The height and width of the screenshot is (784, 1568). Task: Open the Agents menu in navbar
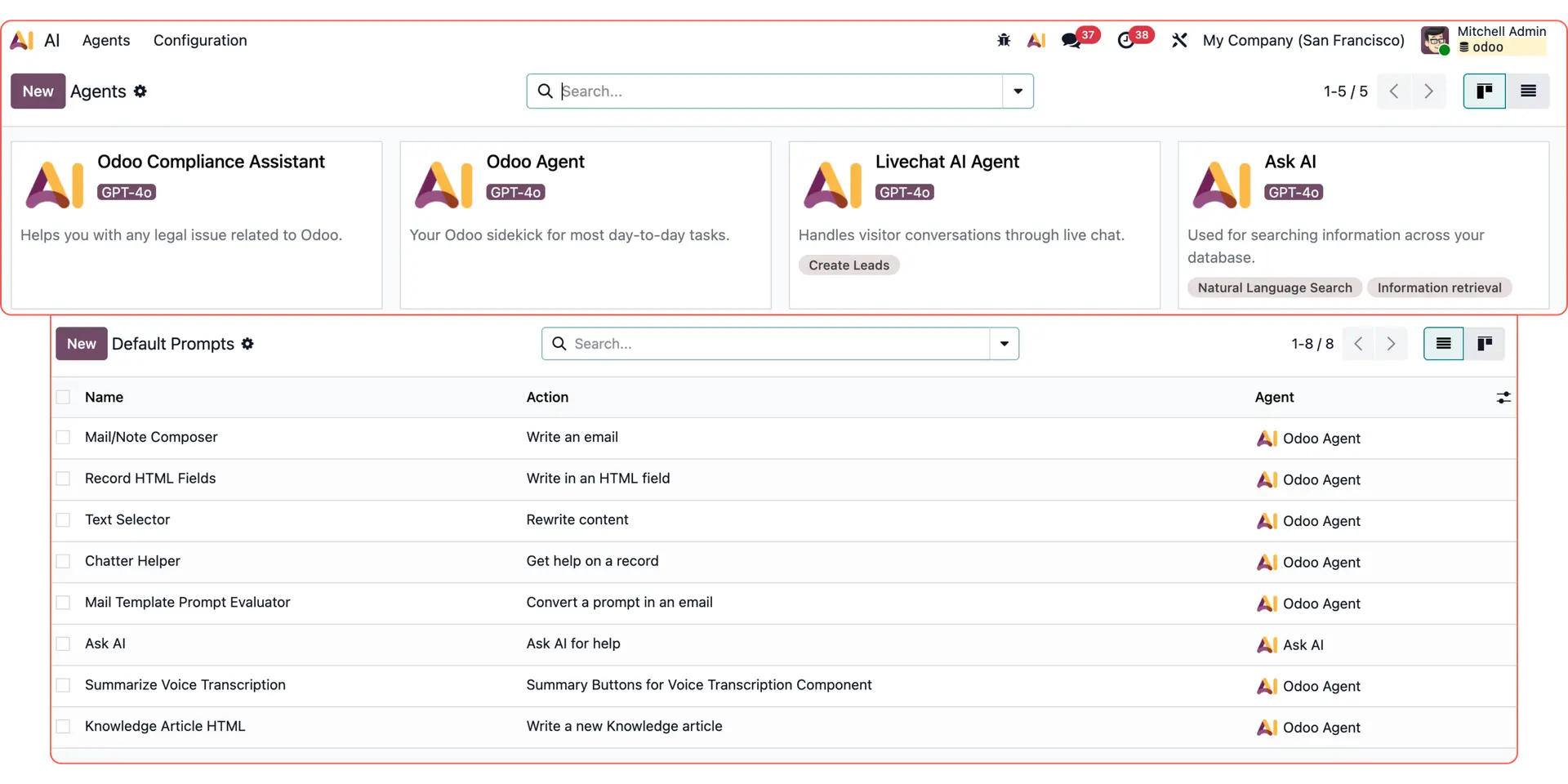[106, 40]
